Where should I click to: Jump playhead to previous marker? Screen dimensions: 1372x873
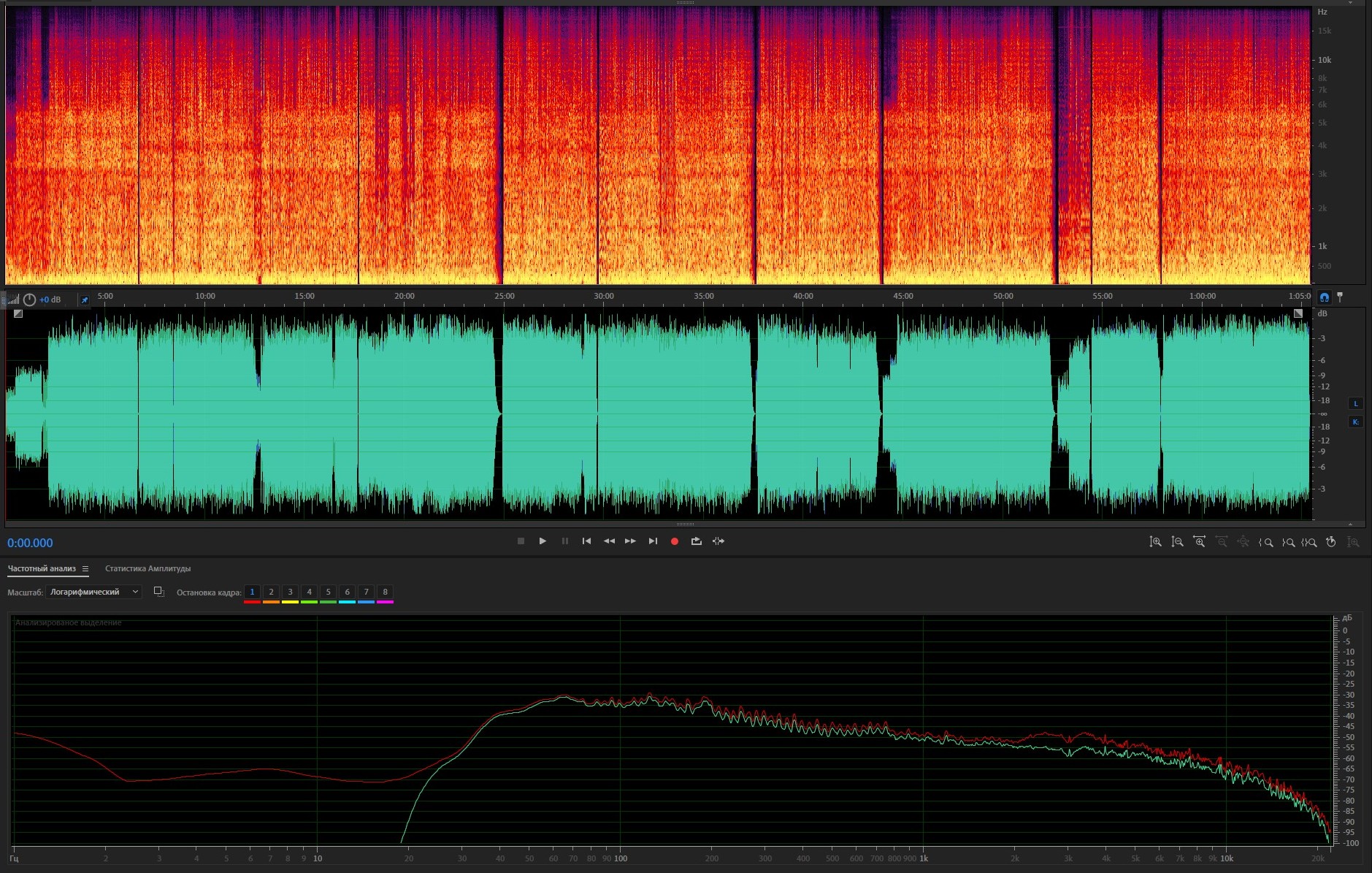point(586,541)
